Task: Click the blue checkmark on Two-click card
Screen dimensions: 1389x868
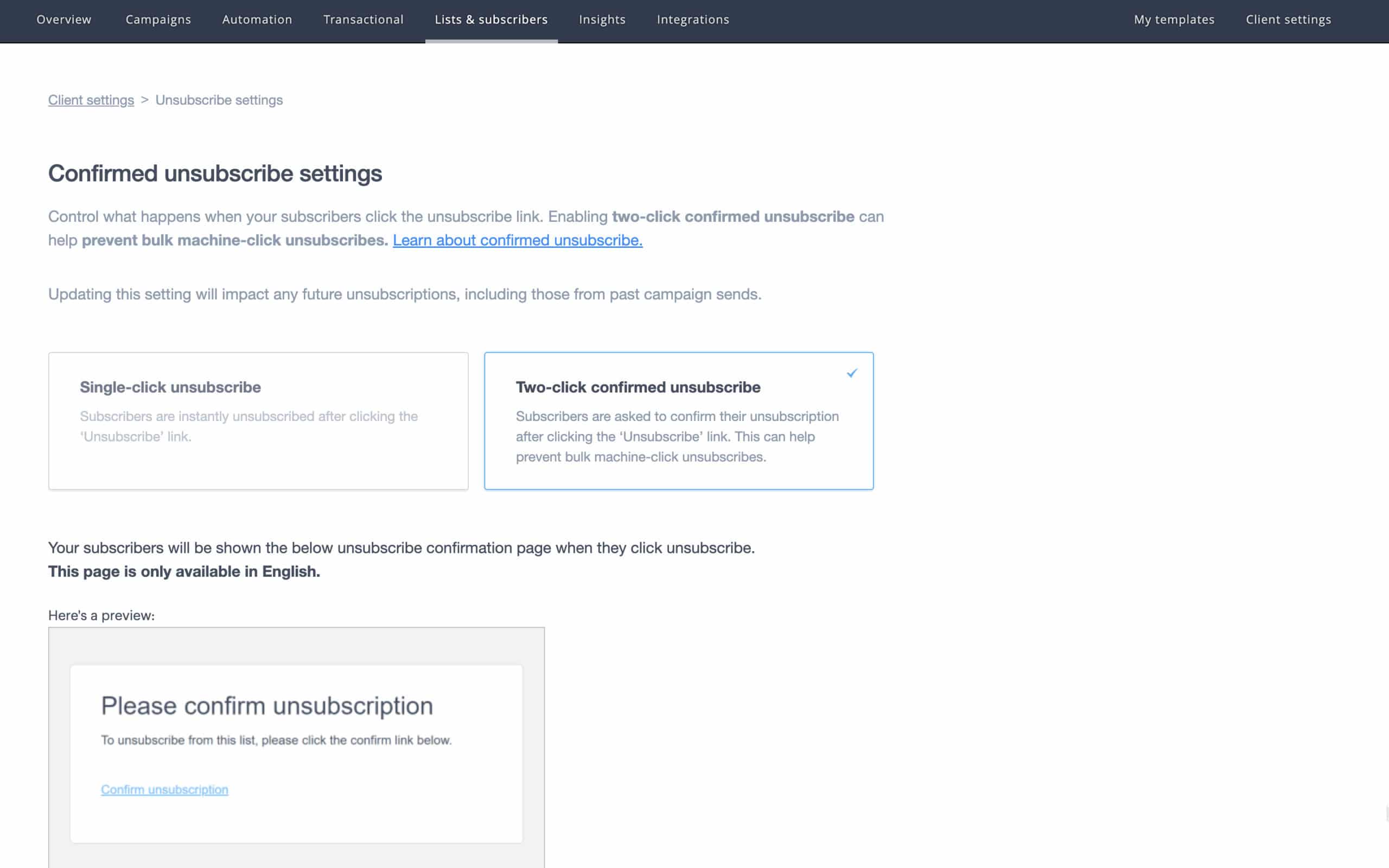Action: pos(852,373)
